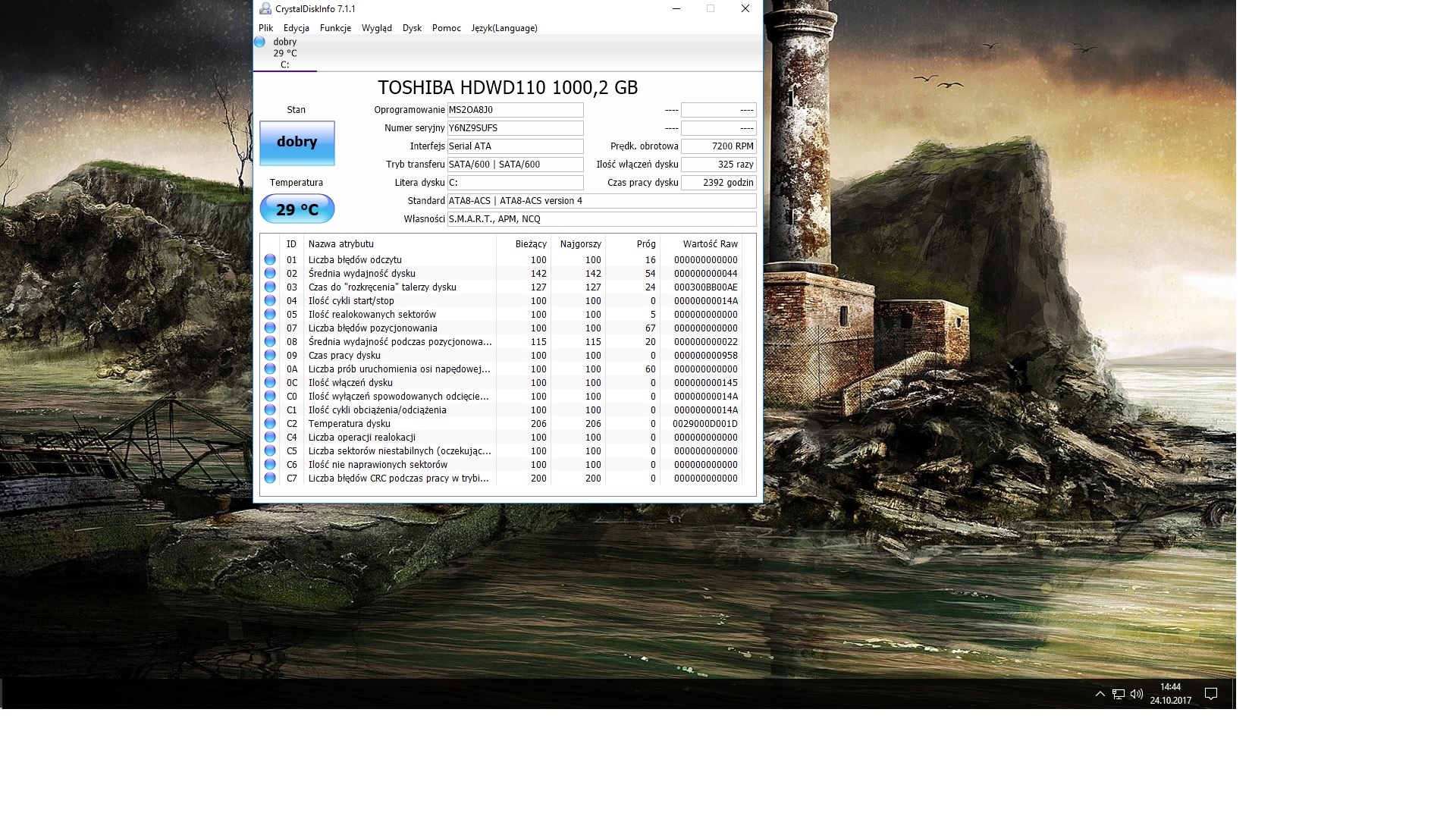
Task: Click status icon for attribute C2
Action: click(x=270, y=423)
